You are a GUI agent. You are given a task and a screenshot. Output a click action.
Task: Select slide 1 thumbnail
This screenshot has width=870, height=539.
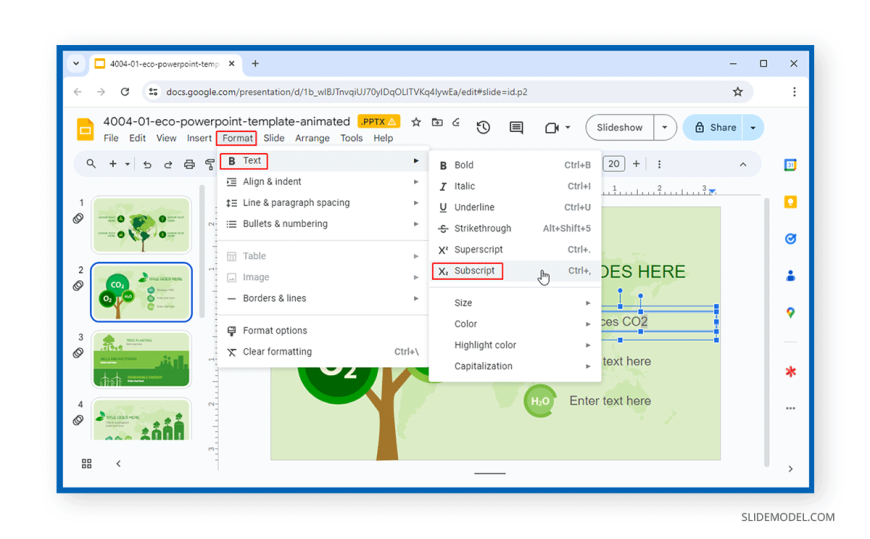tap(141, 225)
